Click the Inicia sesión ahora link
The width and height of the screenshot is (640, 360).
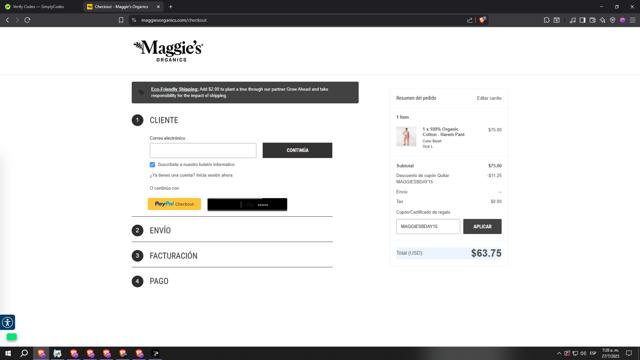(x=214, y=175)
